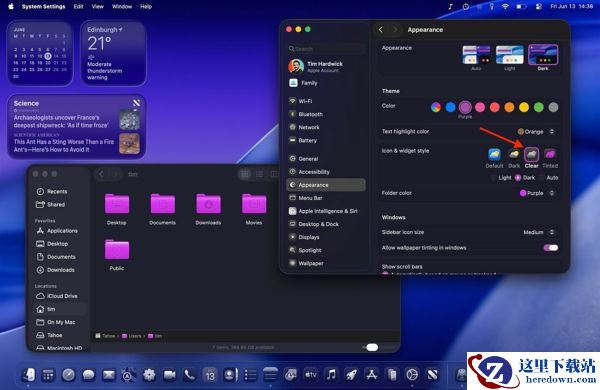Change Sidebar icon size dropdown
The image size is (600, 390).
[539, 232]
